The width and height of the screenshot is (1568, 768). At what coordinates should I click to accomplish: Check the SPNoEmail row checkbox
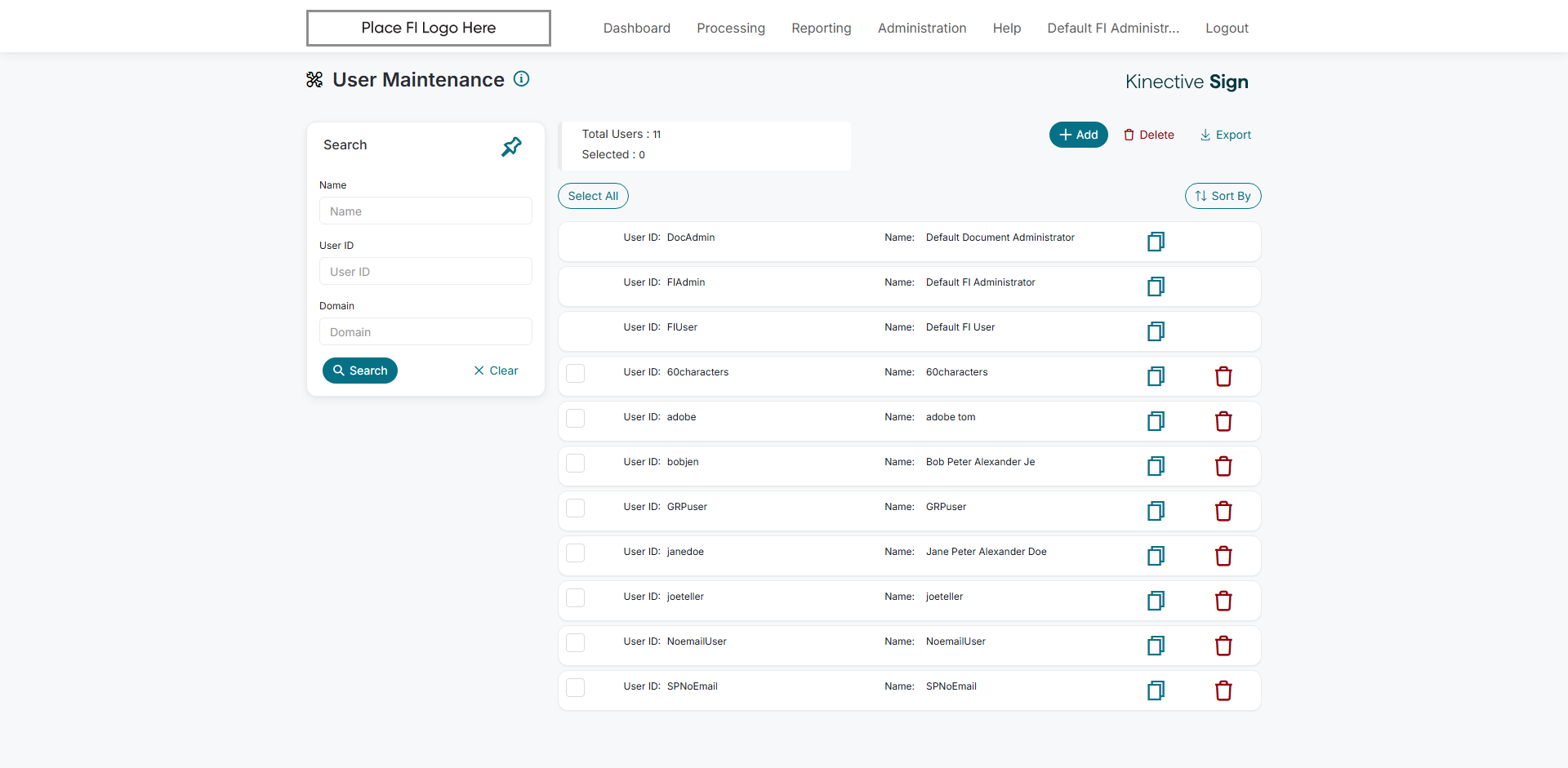576,687
